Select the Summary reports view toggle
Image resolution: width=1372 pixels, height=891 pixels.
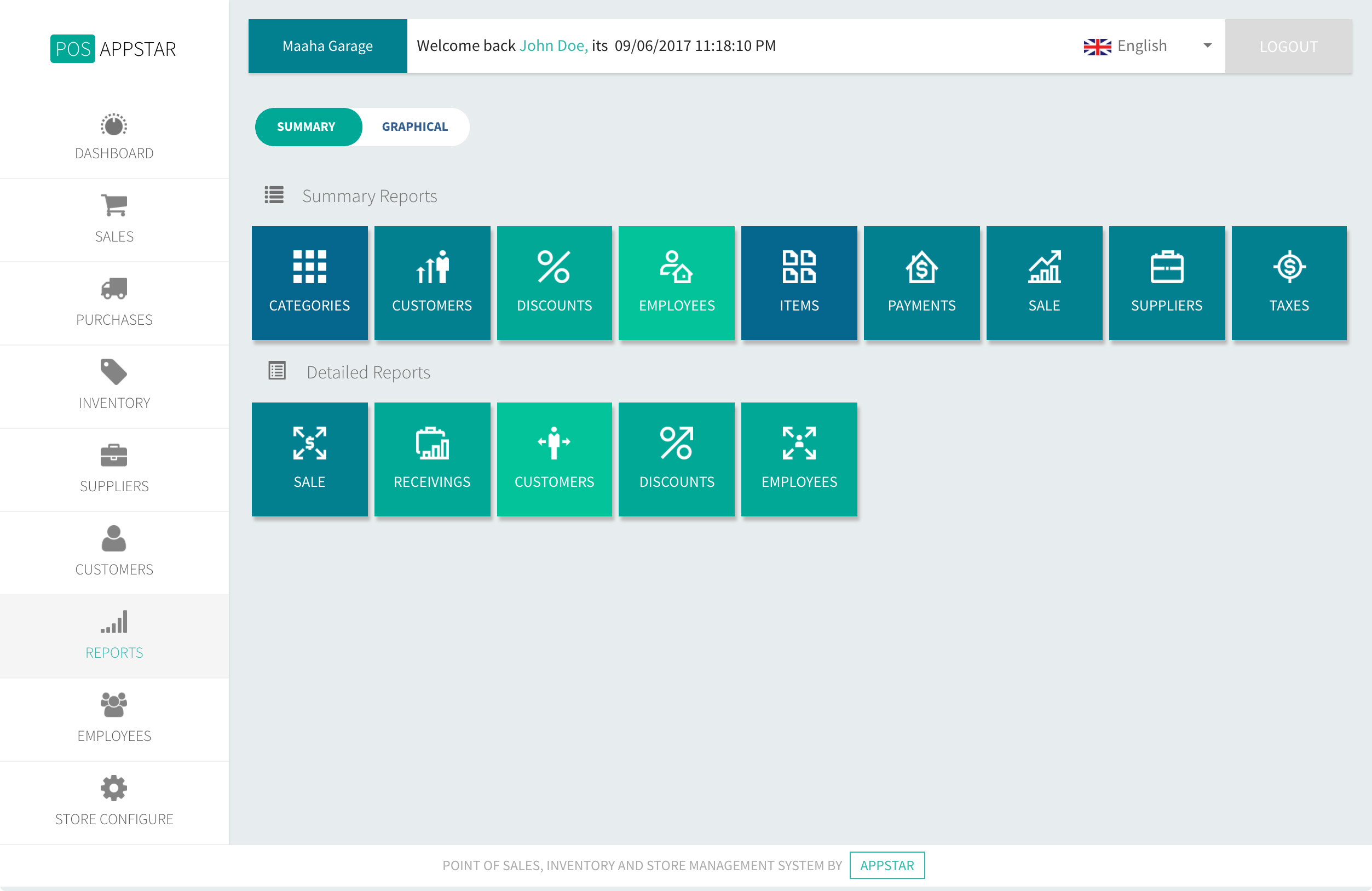[x=306, y=127]
